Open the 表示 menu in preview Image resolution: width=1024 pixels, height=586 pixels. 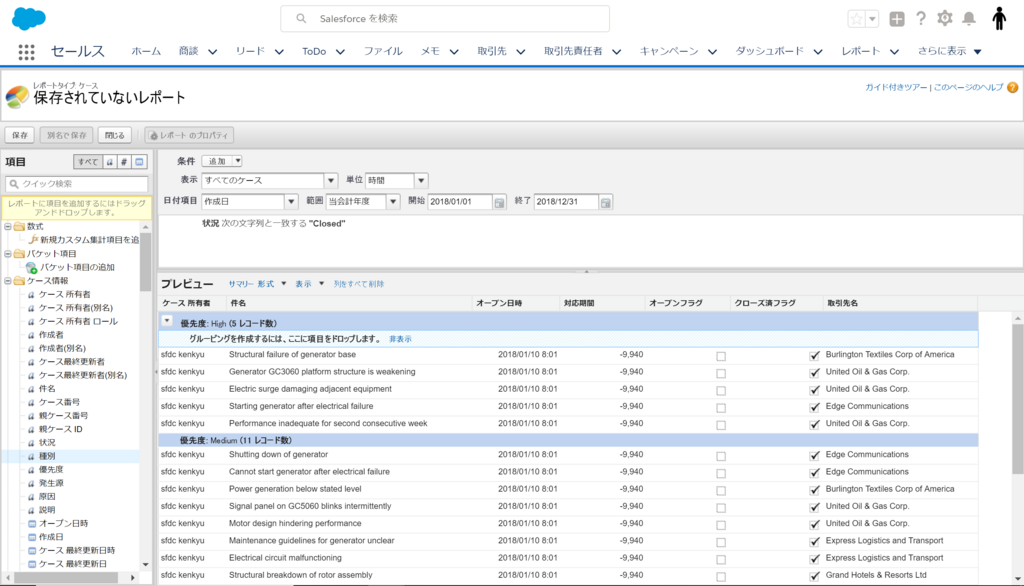(310, 284)
